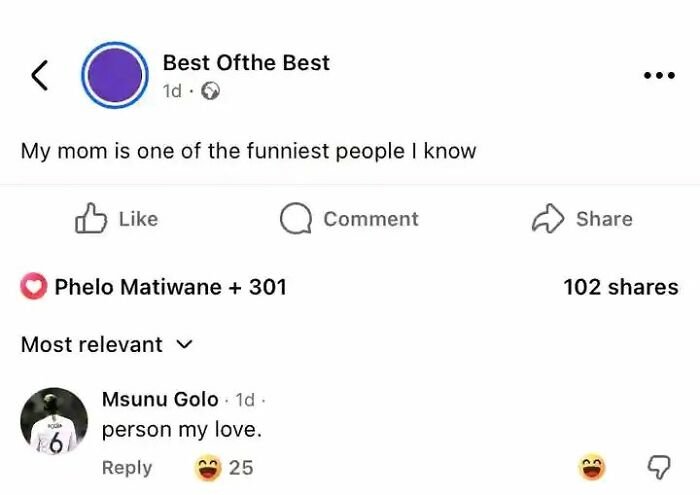
Task: React with the laughing emoji on the right
Action: tap(592, 467)
